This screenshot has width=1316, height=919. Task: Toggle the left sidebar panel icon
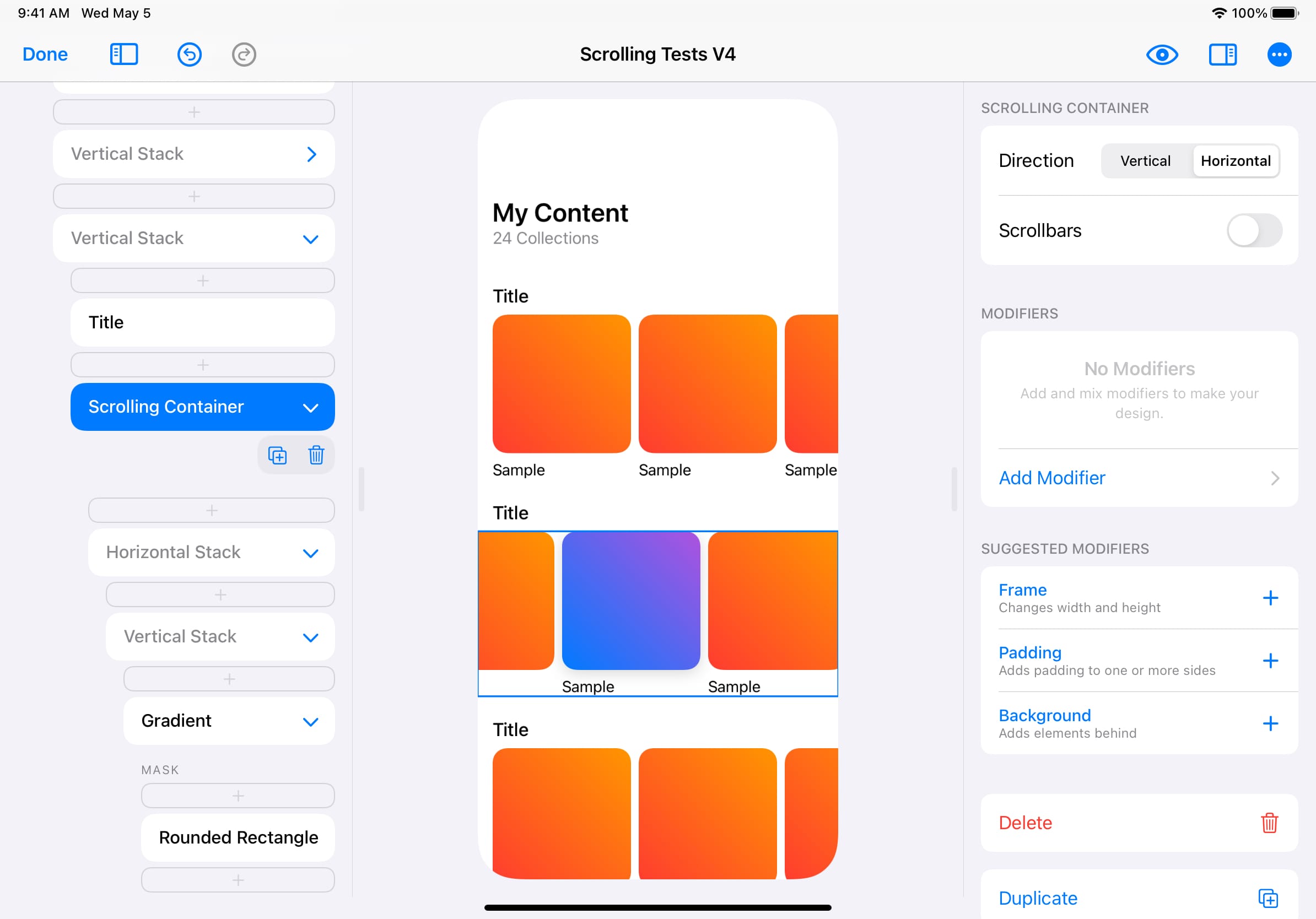click(124, 55)
